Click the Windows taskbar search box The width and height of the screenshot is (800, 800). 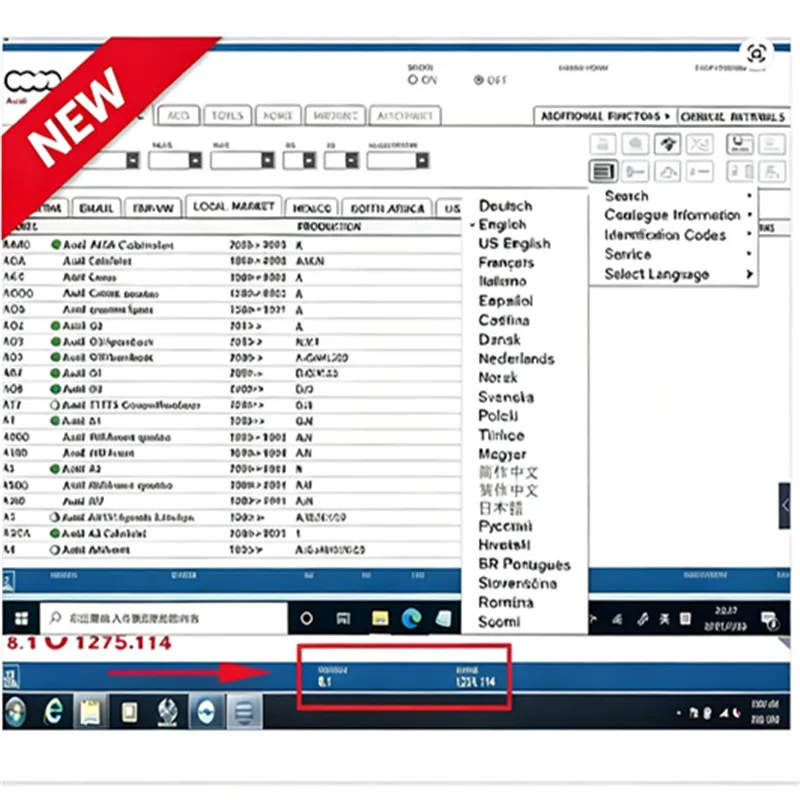pos(164,619)
